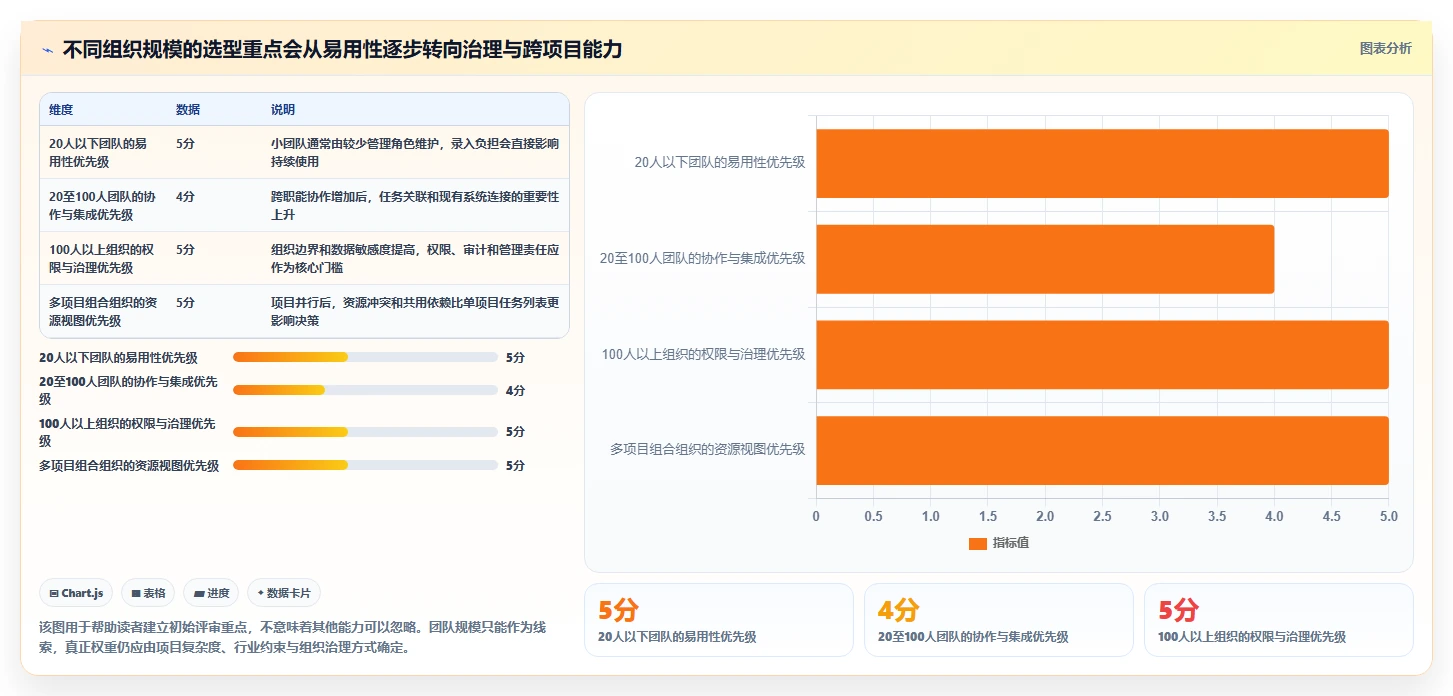Click progress bar for 20至100人团队的协作与集成优先级
This screenshot has height=696, width=1453.
pyautogui.click(x=365, y=390)
